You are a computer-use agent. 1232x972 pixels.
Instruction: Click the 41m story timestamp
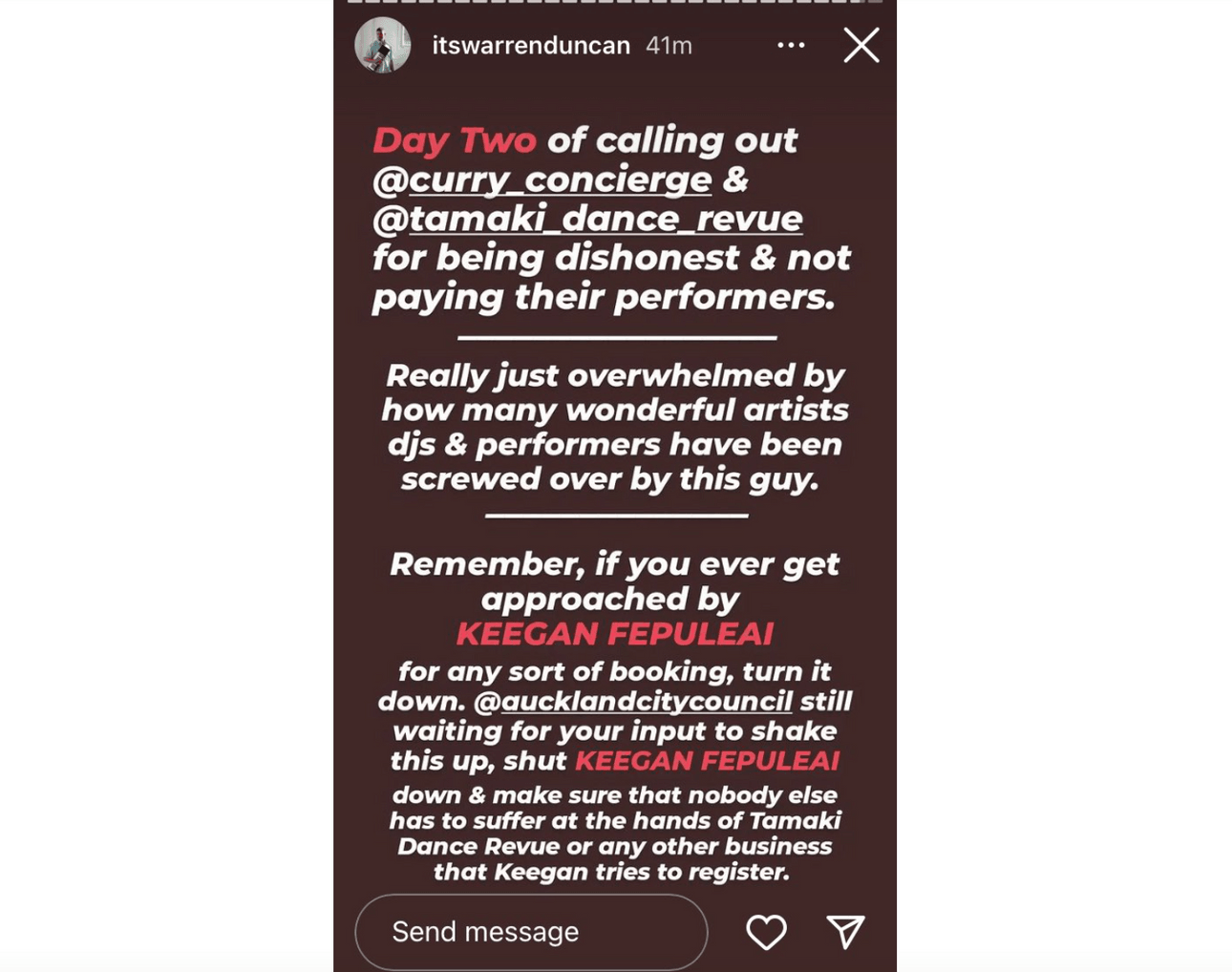(x=669, y=45)
